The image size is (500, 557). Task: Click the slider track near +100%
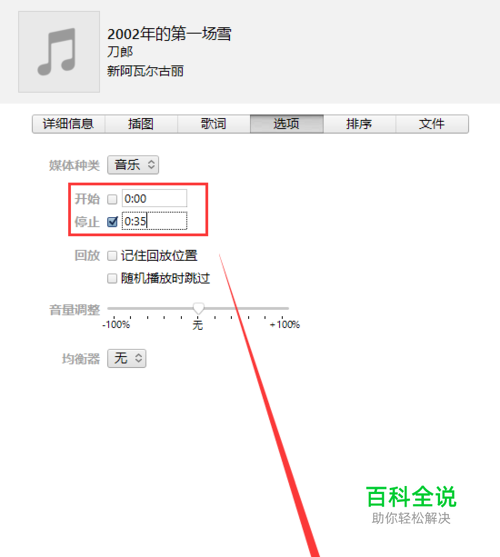pos(283,308)
